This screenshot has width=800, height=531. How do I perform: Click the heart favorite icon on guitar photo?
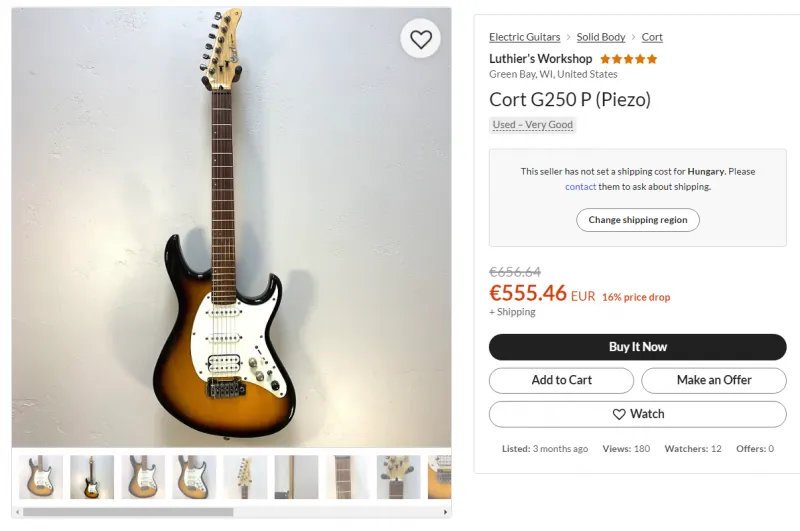[x=420, y=39]
